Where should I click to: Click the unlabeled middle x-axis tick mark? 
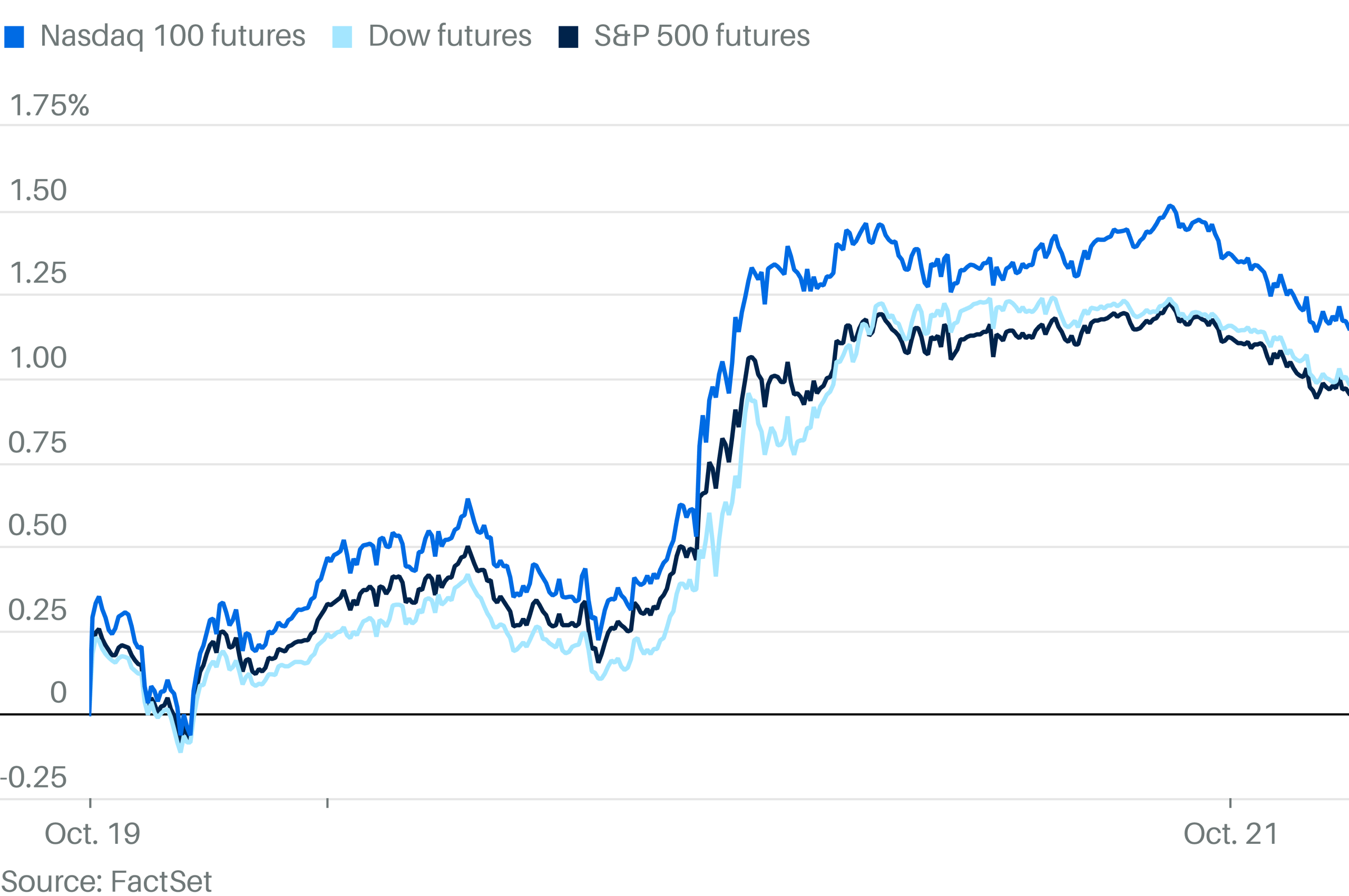[x=327, y=803]
